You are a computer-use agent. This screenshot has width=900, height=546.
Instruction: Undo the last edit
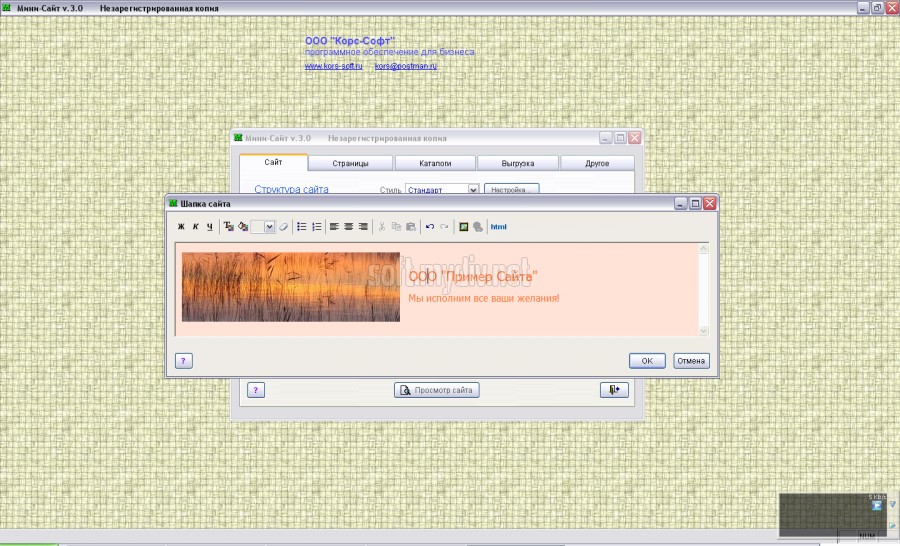(x=429, y=227)
